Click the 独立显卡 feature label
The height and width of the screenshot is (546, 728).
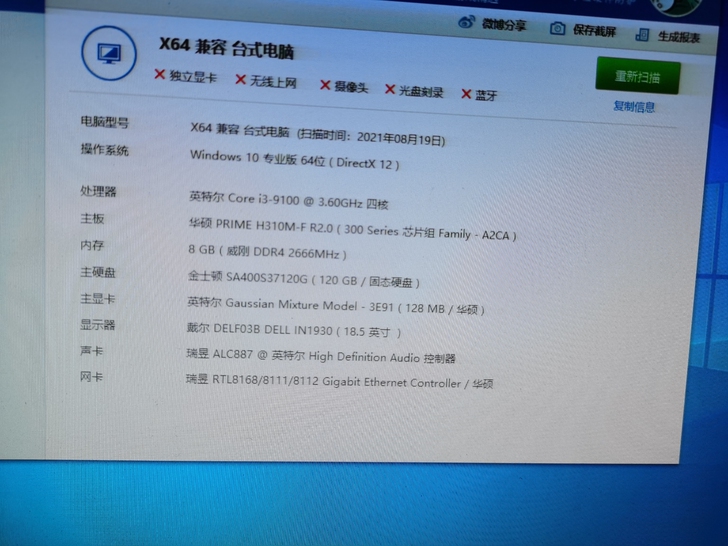(x=193, y=76)
